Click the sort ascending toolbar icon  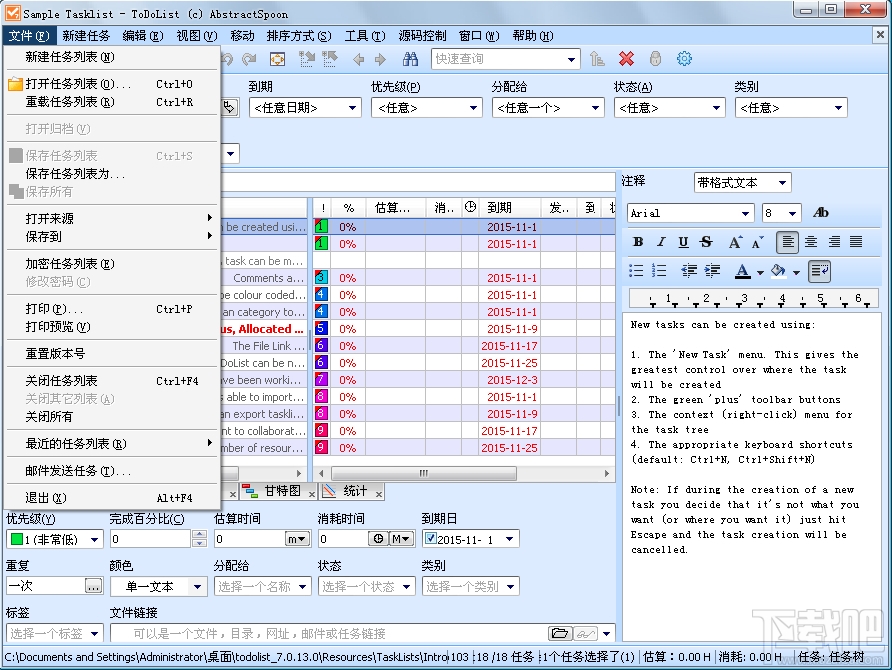pyautogui.click(x=597, y=59)
